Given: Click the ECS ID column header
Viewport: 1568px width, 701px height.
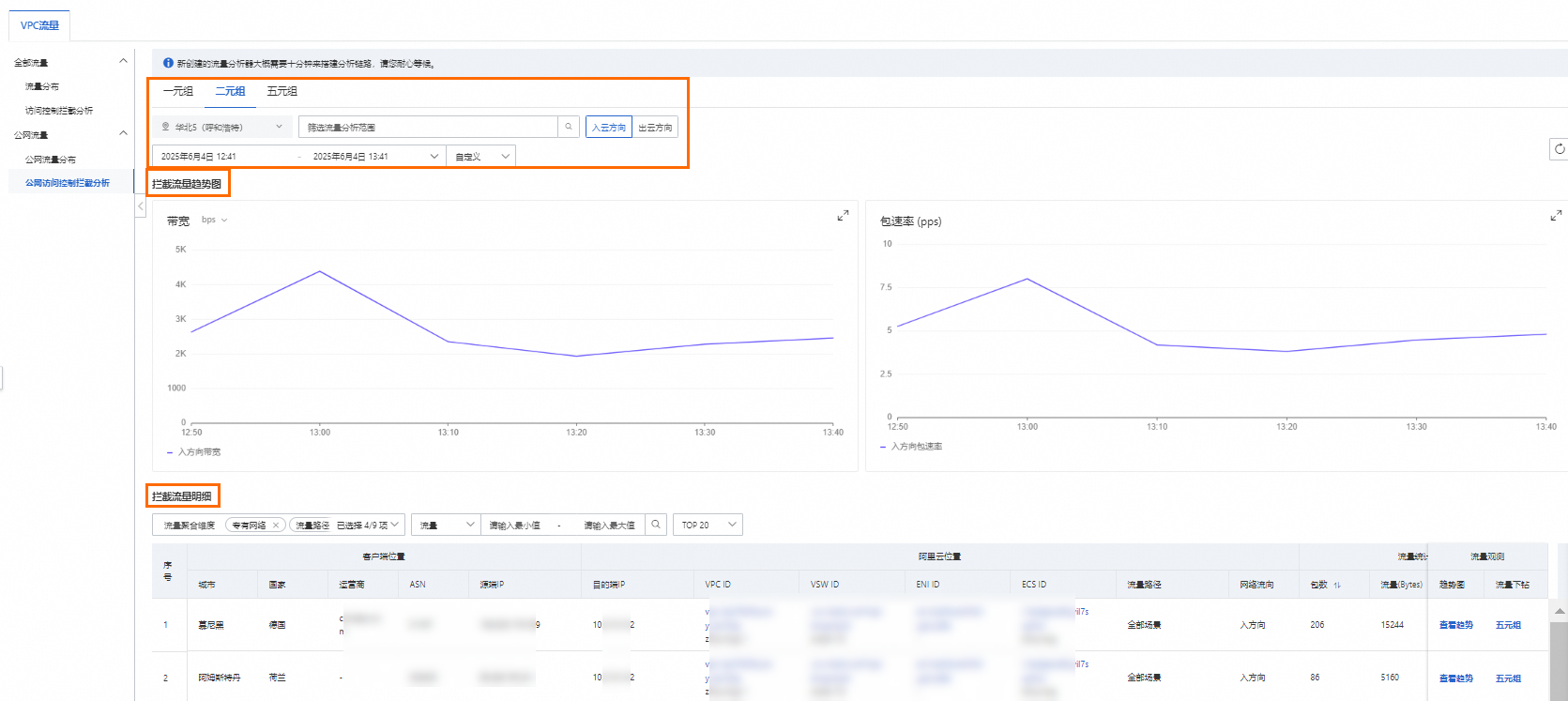Looking at the screenshot, I should click(x=1034, y=585).
